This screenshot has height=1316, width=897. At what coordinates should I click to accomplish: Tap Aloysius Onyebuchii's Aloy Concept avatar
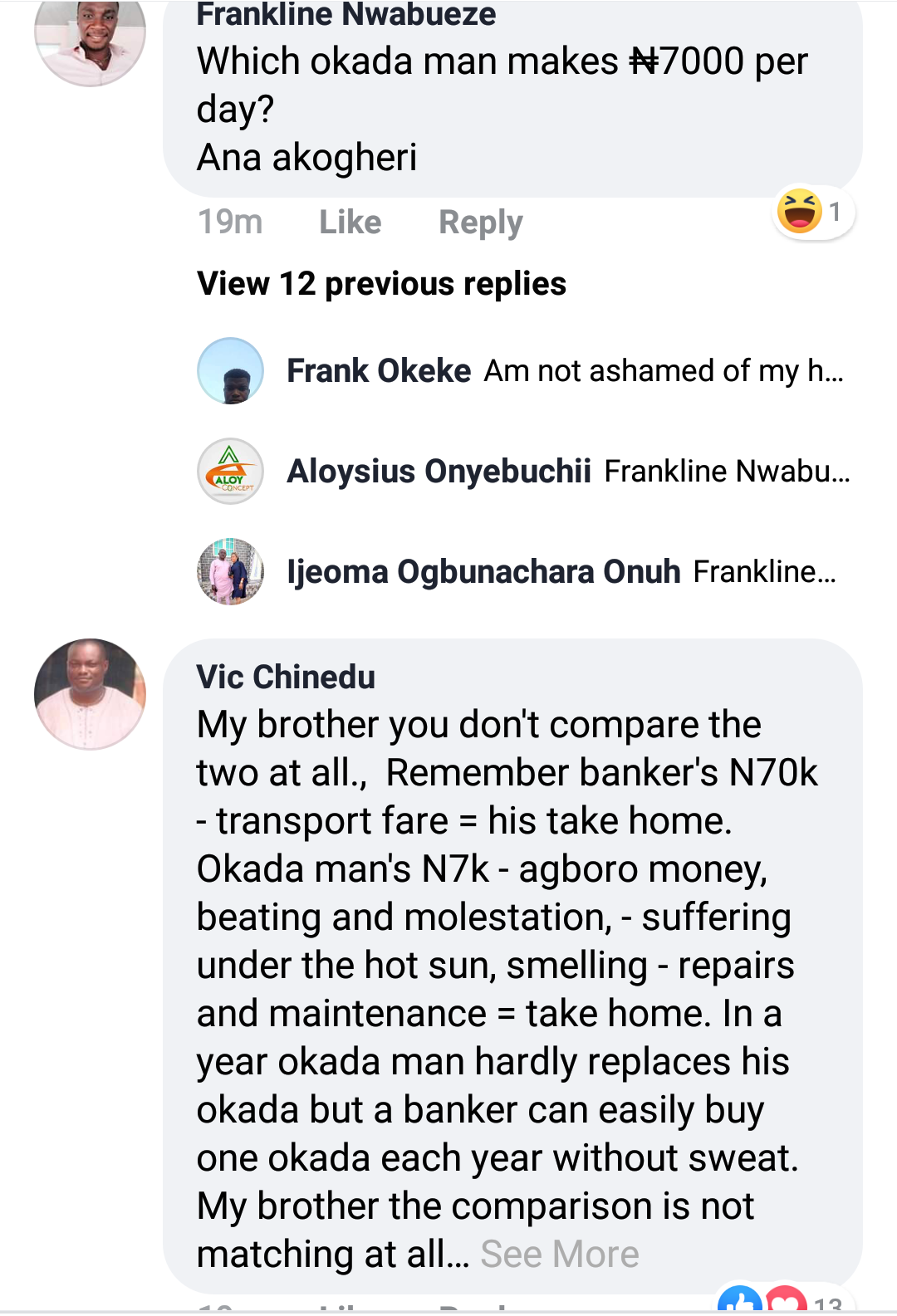tap(230, 472)
